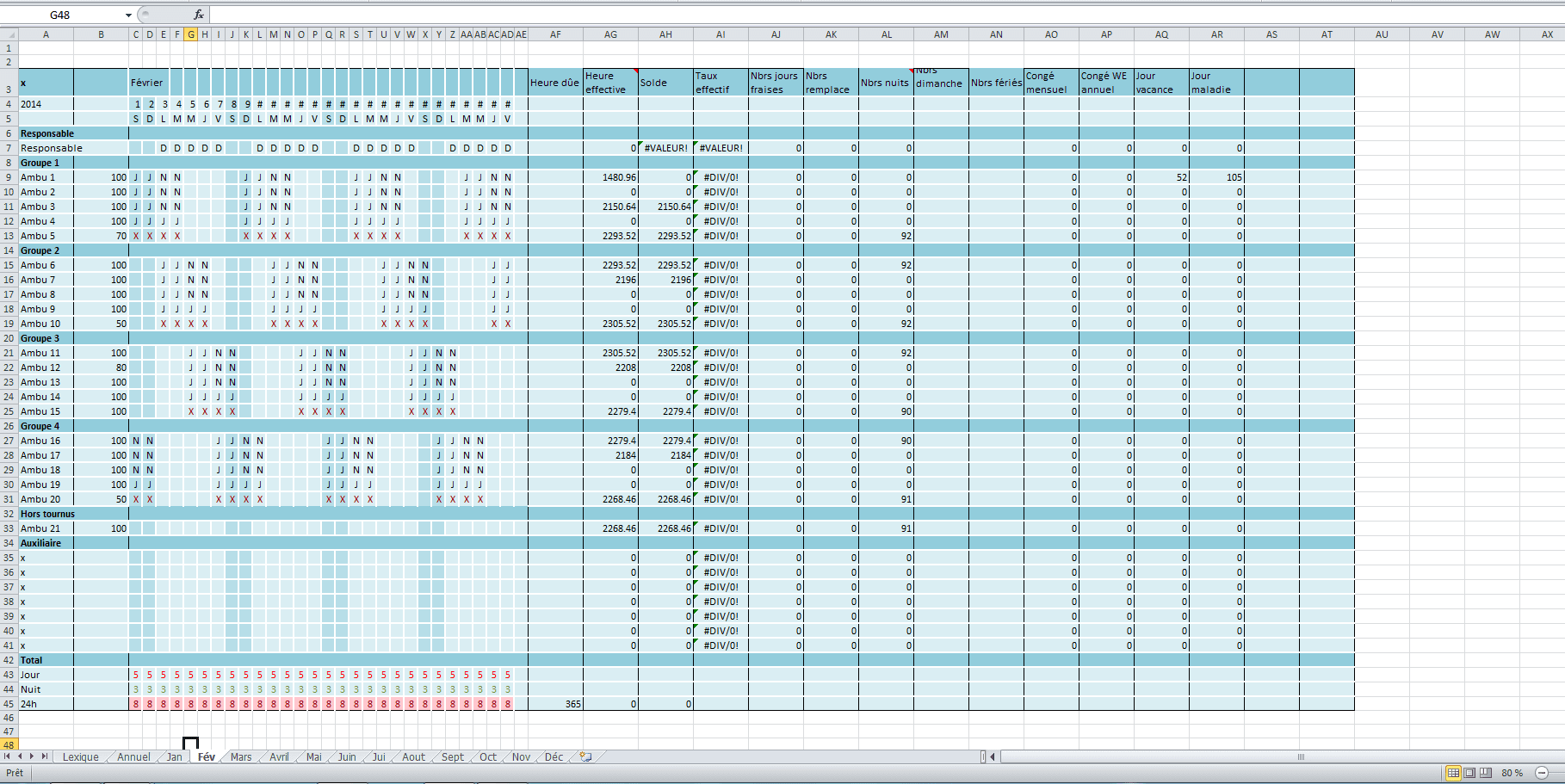The width and height of the screenshot is (1565, 784).
Task: Open the Mars sheet tab
Action: coord(241,757)
